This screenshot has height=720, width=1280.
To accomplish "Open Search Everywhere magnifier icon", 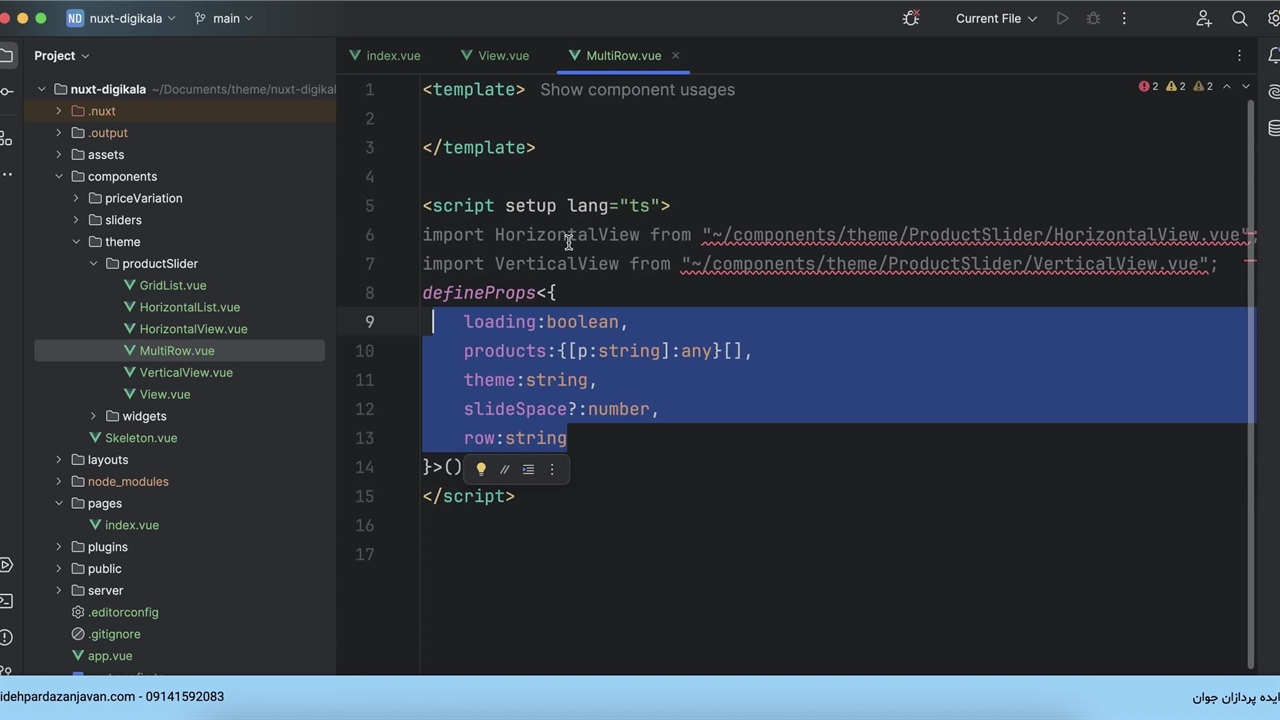I will click(1239, 18).
